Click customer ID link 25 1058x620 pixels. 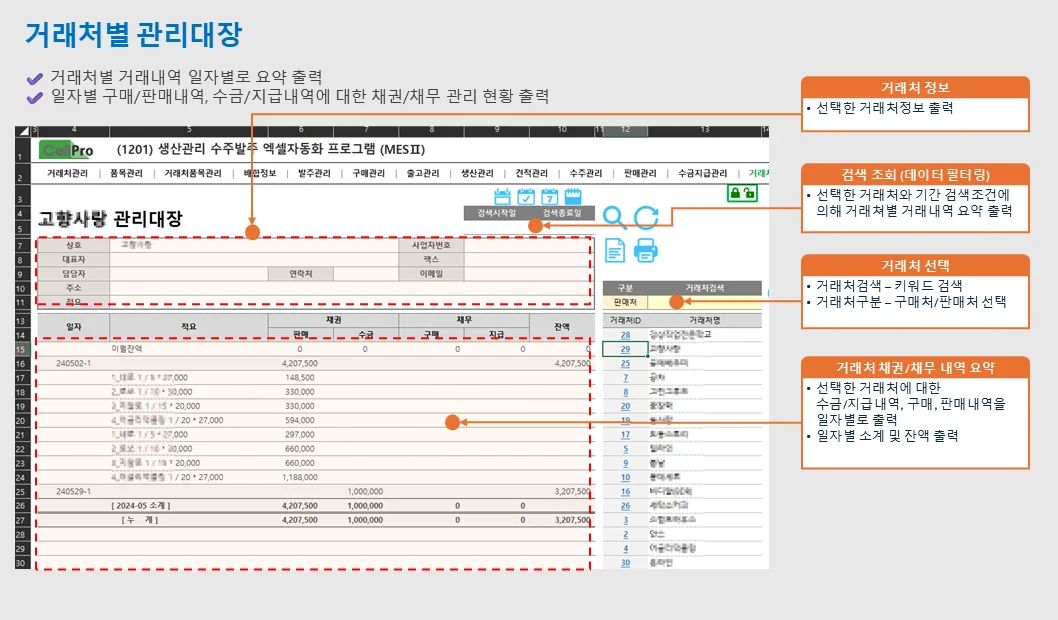point(625,363)
